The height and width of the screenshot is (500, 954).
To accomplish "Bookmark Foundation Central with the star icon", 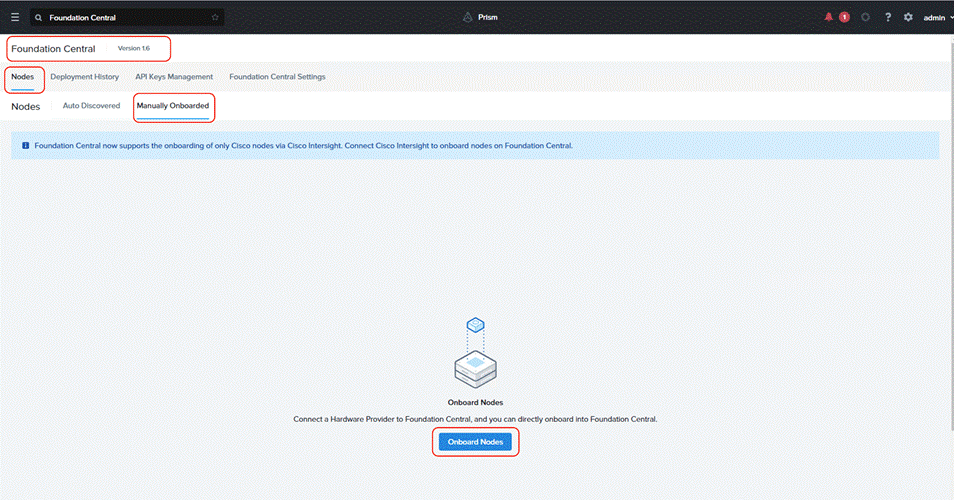I will pyautogui.click(x=215, y=18).
